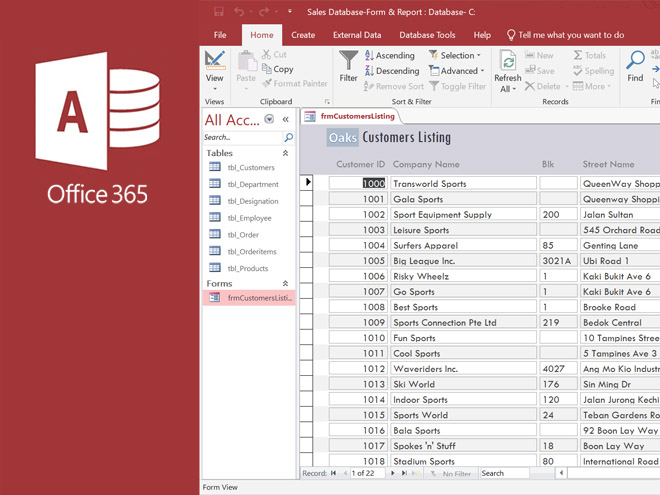The image size is (660, 495).
Task: Go to next record in navigation bar
Action: pos(394,474)
